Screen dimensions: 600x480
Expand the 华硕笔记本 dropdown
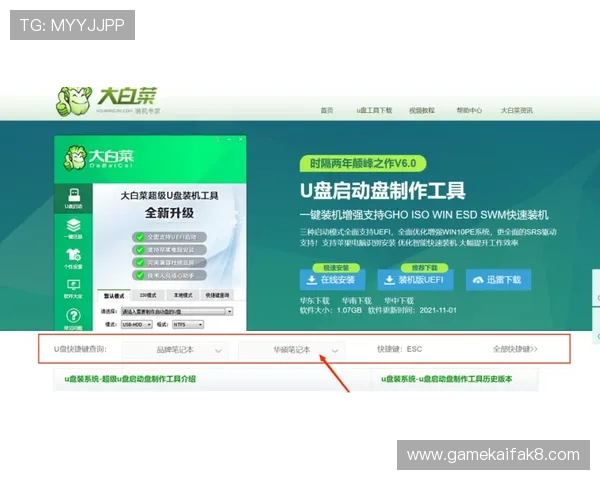(292, 350)
